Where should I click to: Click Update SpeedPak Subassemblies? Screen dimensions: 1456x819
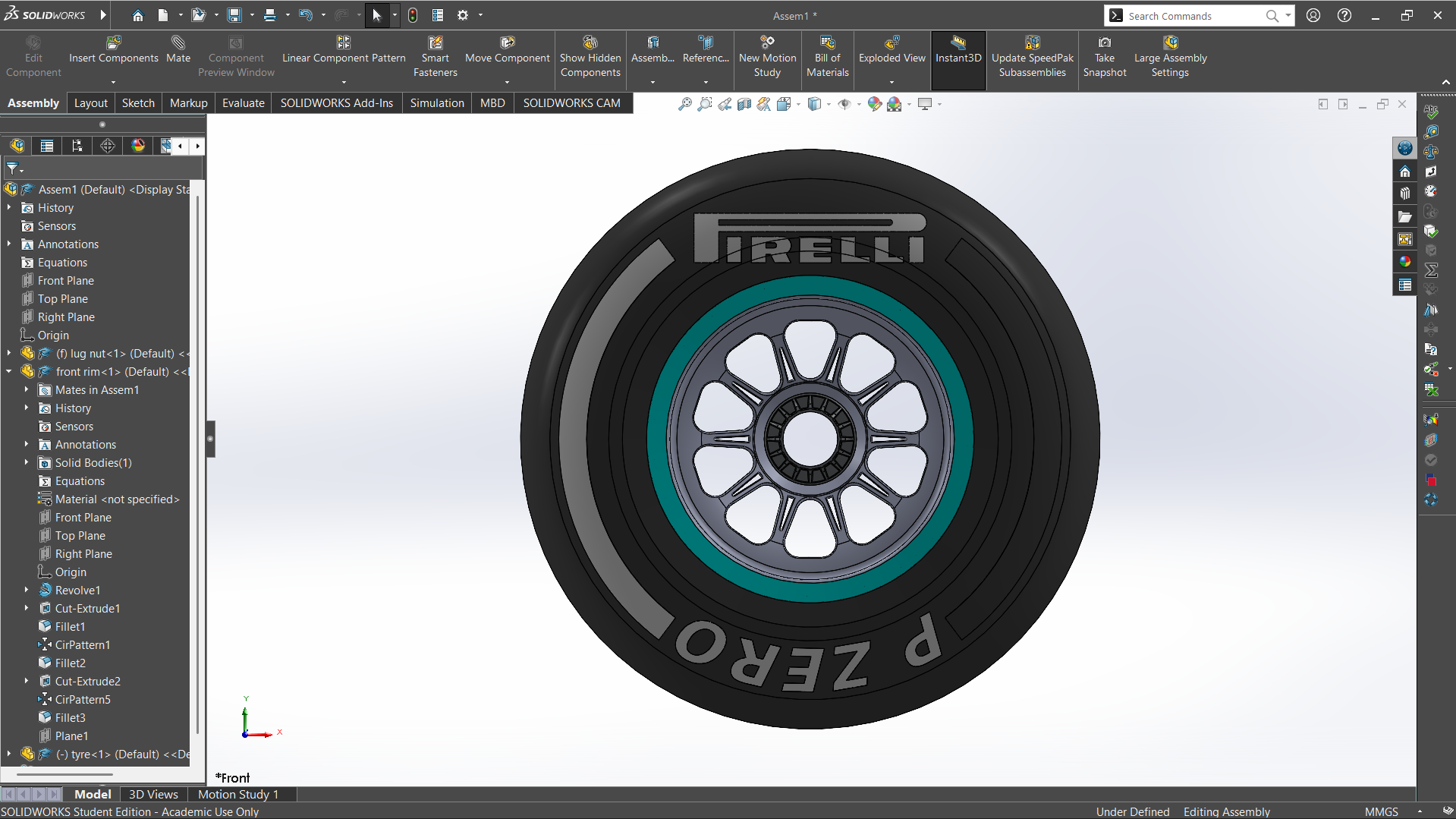coord(1032,57)
